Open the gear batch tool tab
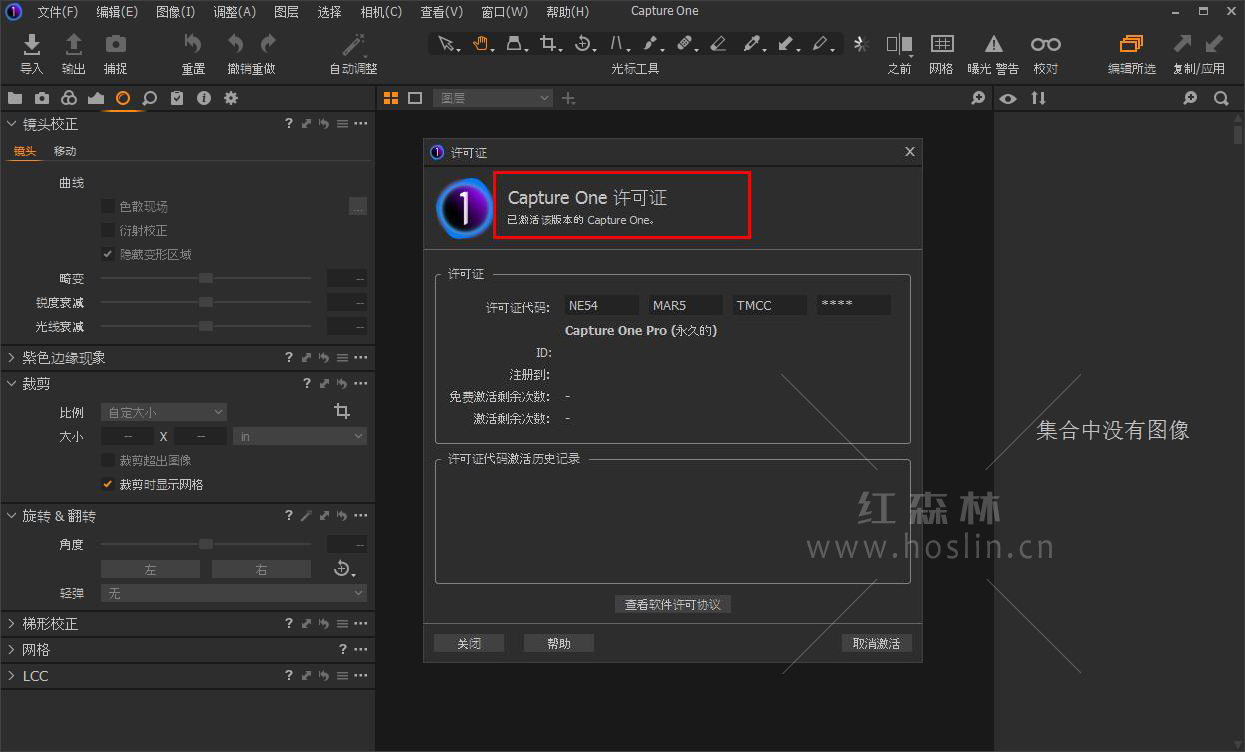 231,98
